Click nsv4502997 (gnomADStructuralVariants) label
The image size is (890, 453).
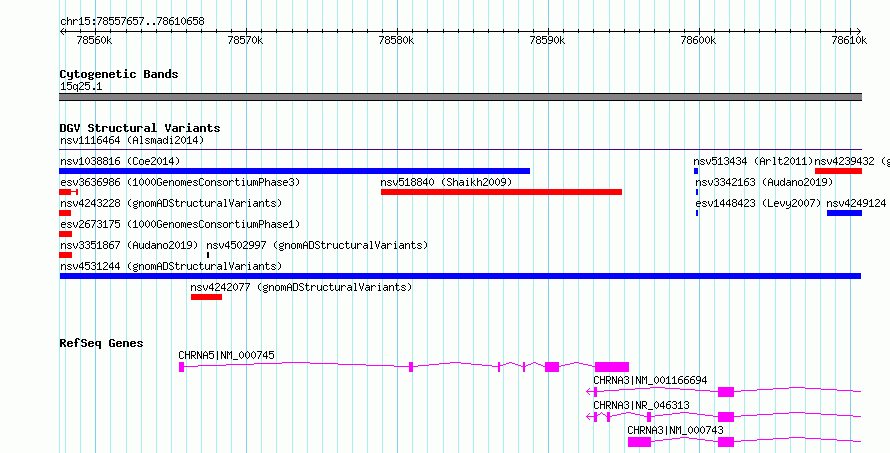coord(317,245)
